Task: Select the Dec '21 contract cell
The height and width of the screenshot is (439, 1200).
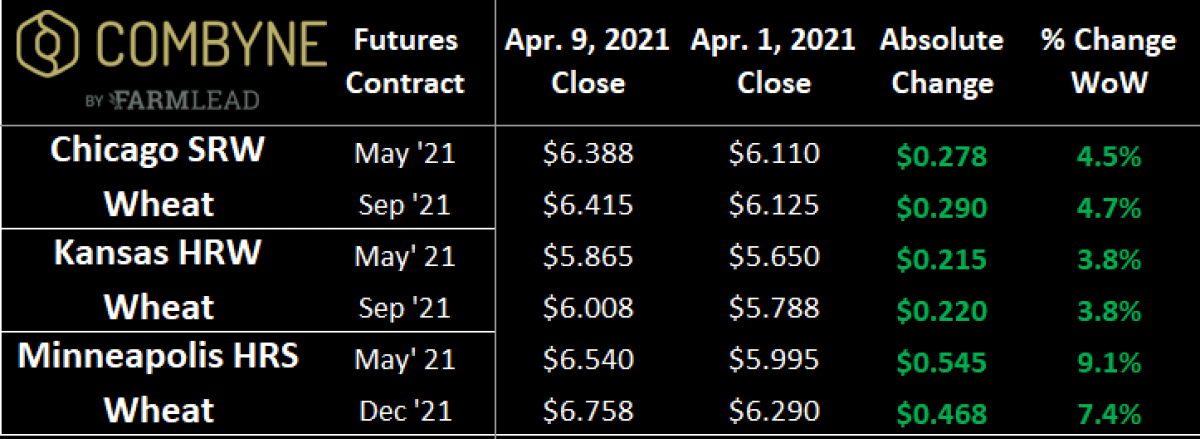Action: click(x=405, y=410)
